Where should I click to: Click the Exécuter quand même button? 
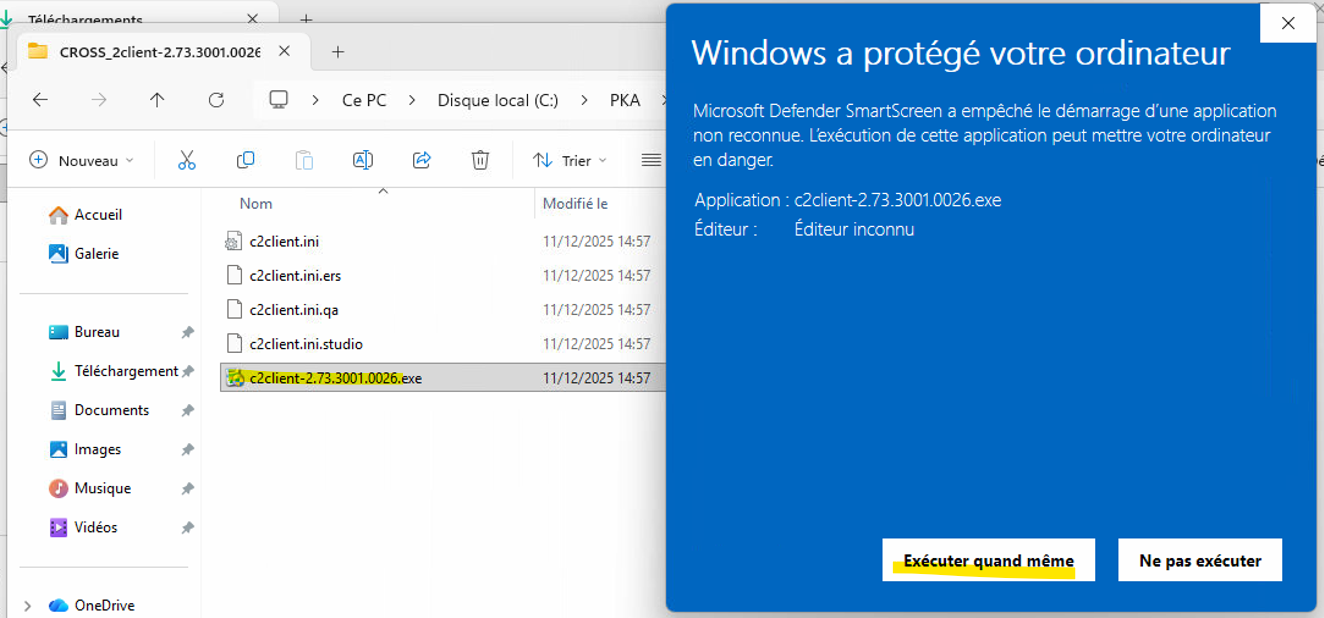pyautogui.click(x=988, y=560)
